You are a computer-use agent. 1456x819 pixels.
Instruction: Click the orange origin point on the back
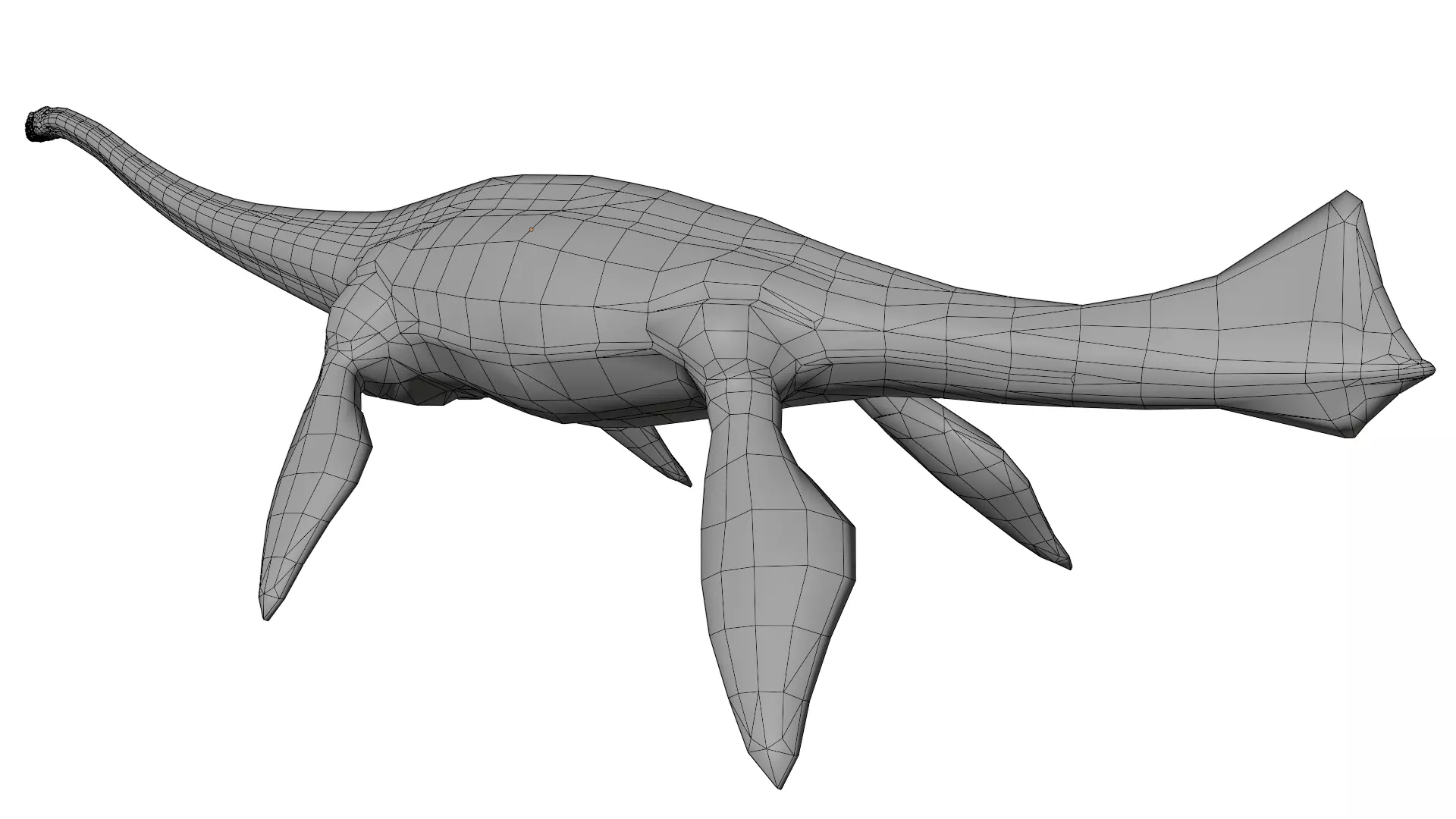[532, 229]
